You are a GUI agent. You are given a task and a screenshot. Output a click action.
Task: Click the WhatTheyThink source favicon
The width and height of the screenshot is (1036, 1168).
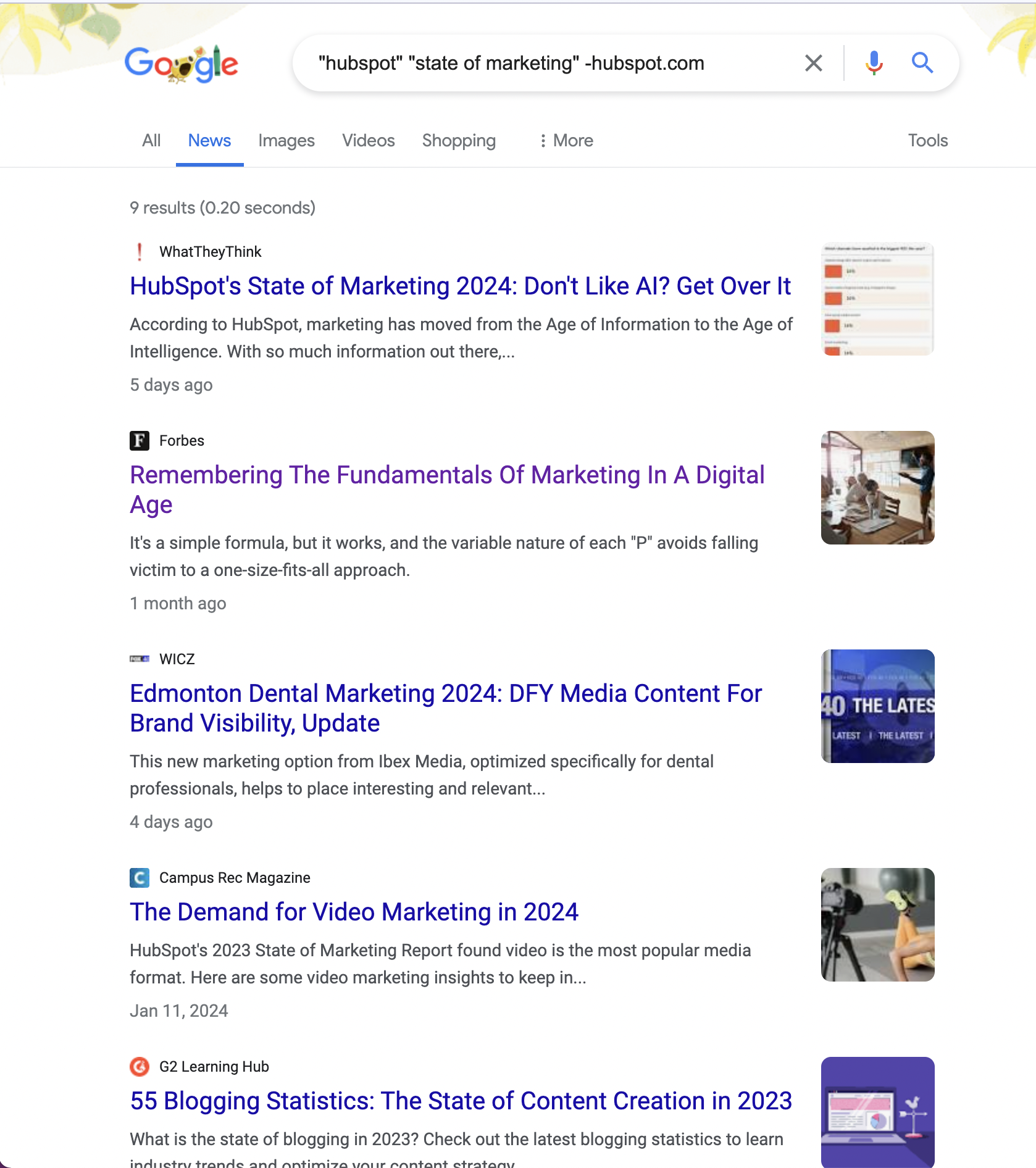(140, 252)
